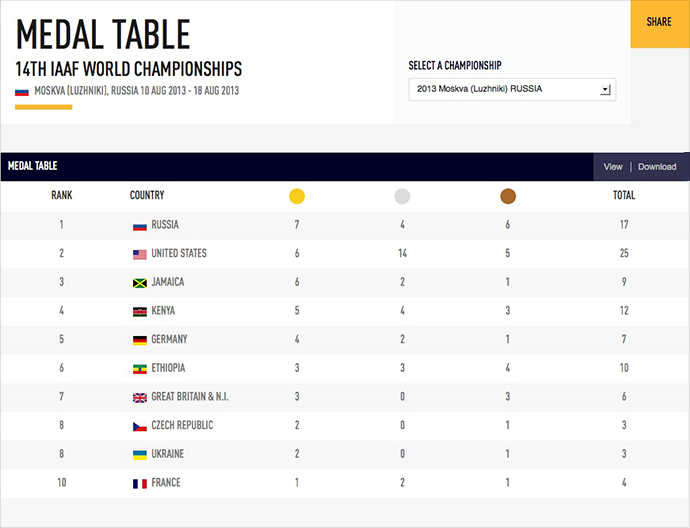Click the Country column header
The width and height of the screenshot is (690, 528).
pyautogui.click(x=147, y=195)
